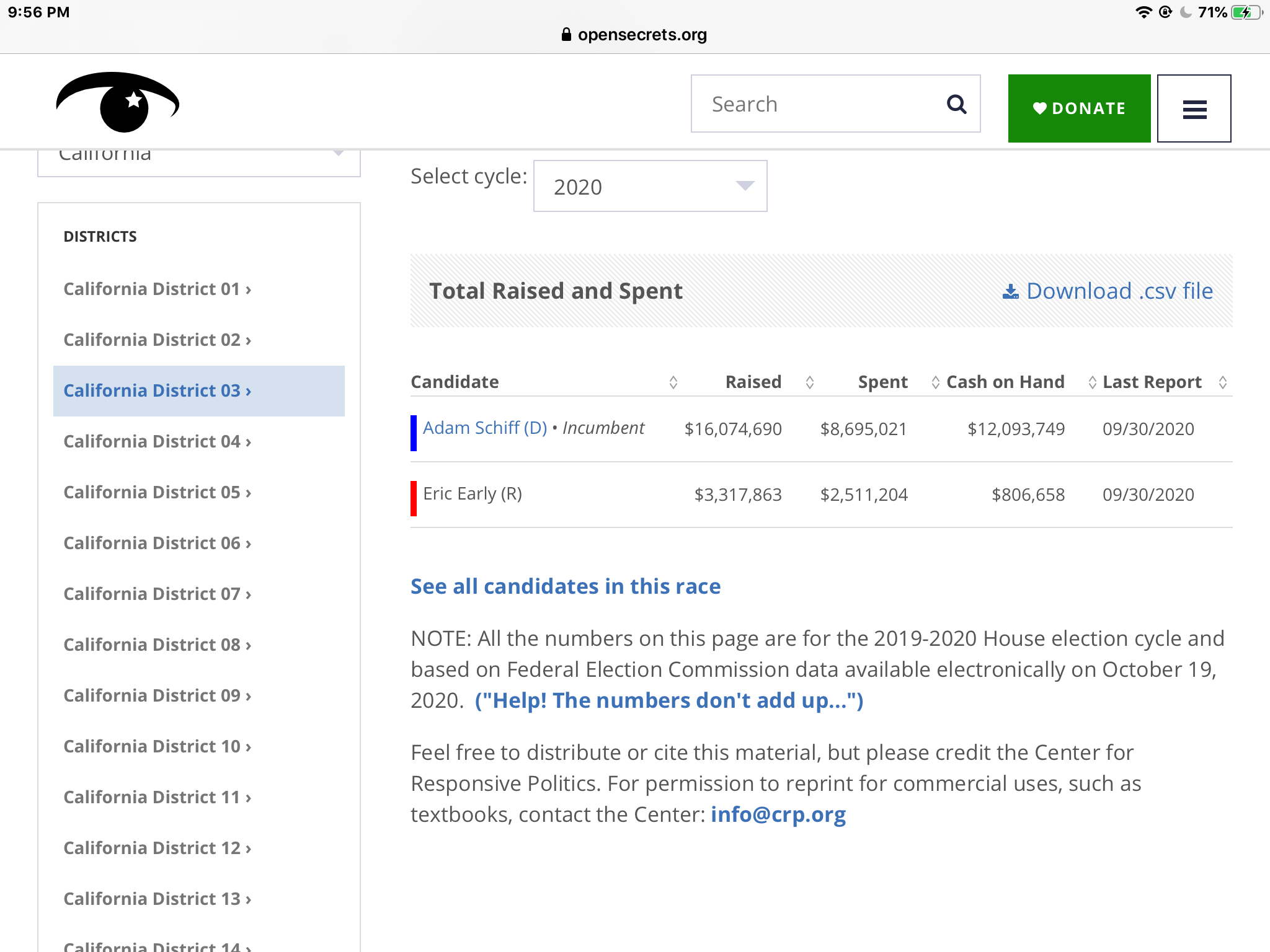Sort by Cash on Hand column arrows
The width and height of the screenshot is (1270, 952).
tap(1092, 382)
